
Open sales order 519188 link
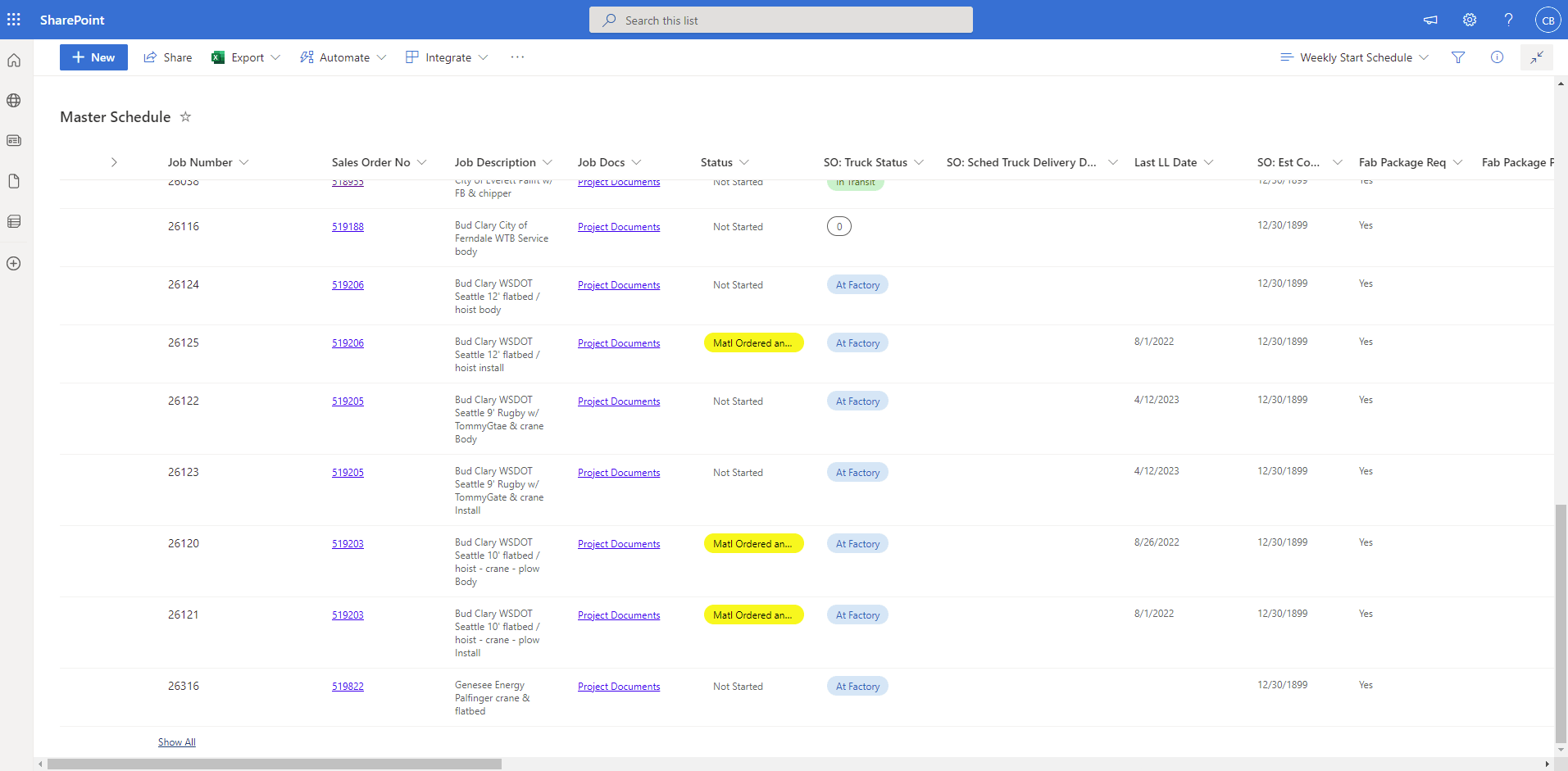pos(348,227)
